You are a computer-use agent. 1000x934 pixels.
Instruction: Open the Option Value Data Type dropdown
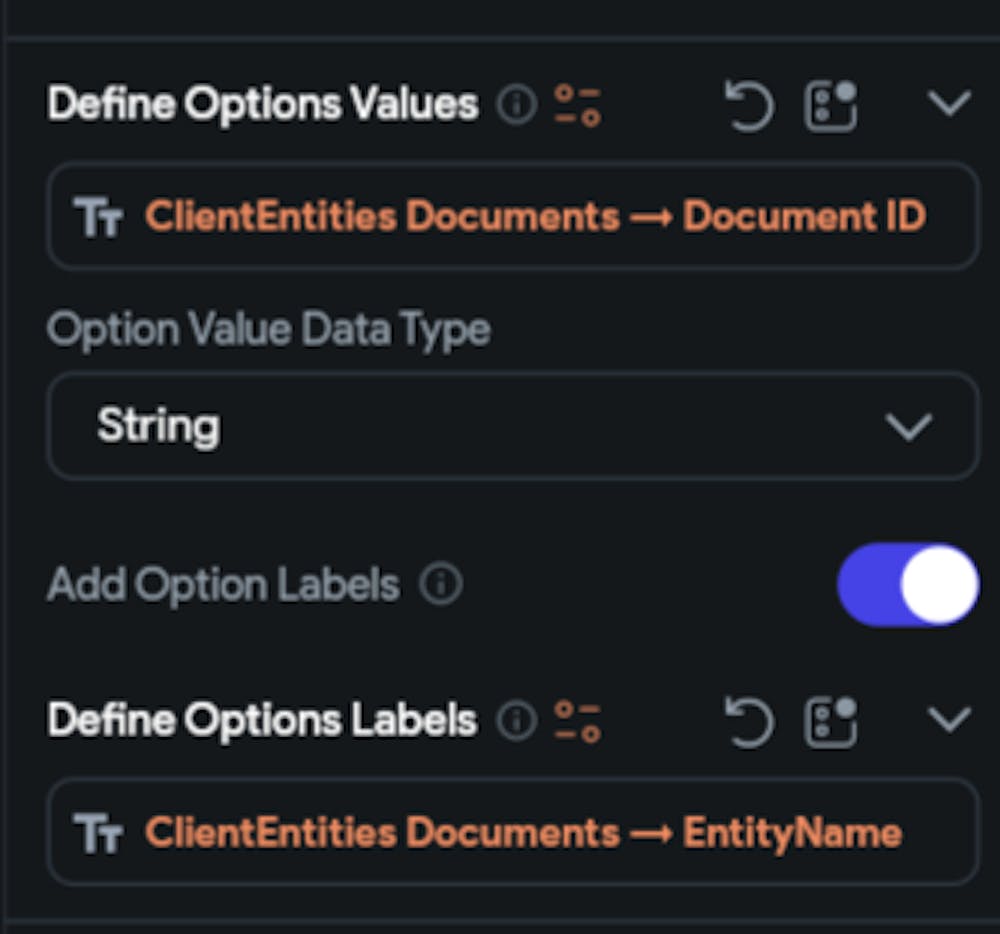[x=908, y=426]
